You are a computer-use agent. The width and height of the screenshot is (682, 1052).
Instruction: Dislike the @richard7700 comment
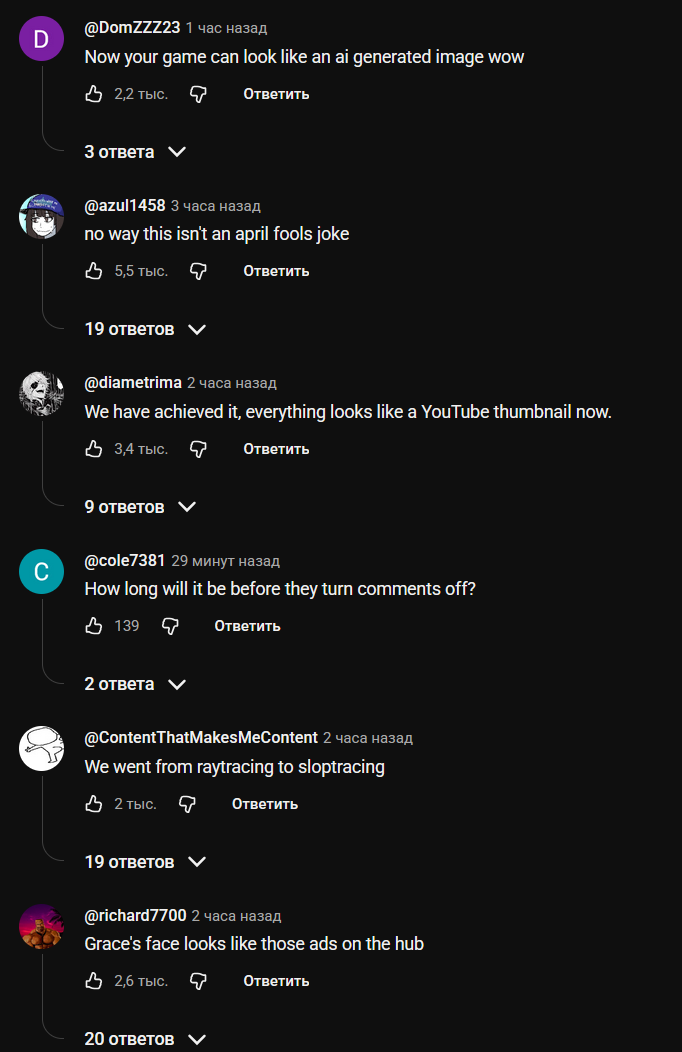[198, 981]
